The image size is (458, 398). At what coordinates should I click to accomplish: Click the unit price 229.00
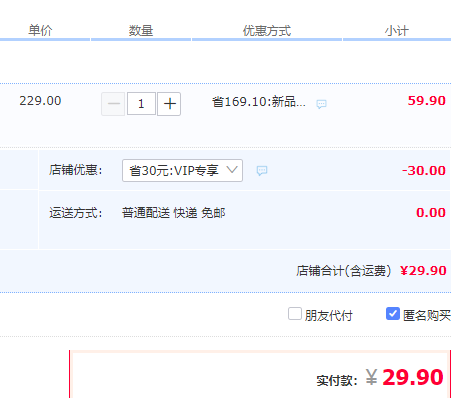(40, 101)
